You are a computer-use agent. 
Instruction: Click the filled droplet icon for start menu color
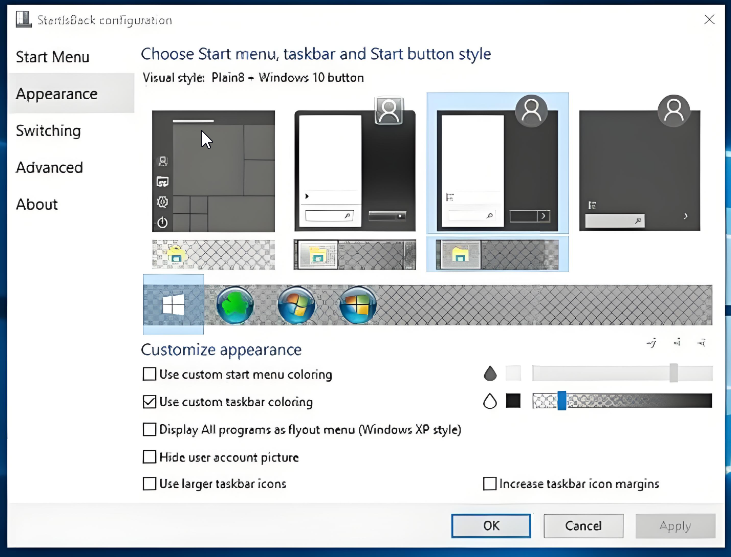pos(490,374)
